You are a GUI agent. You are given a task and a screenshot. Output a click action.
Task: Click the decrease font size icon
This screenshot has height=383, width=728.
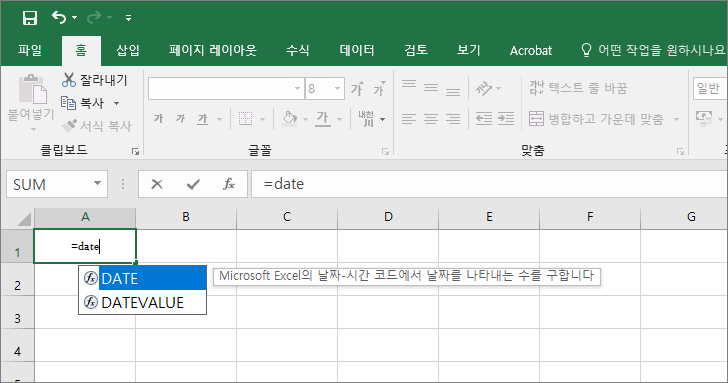click(379, 88)
